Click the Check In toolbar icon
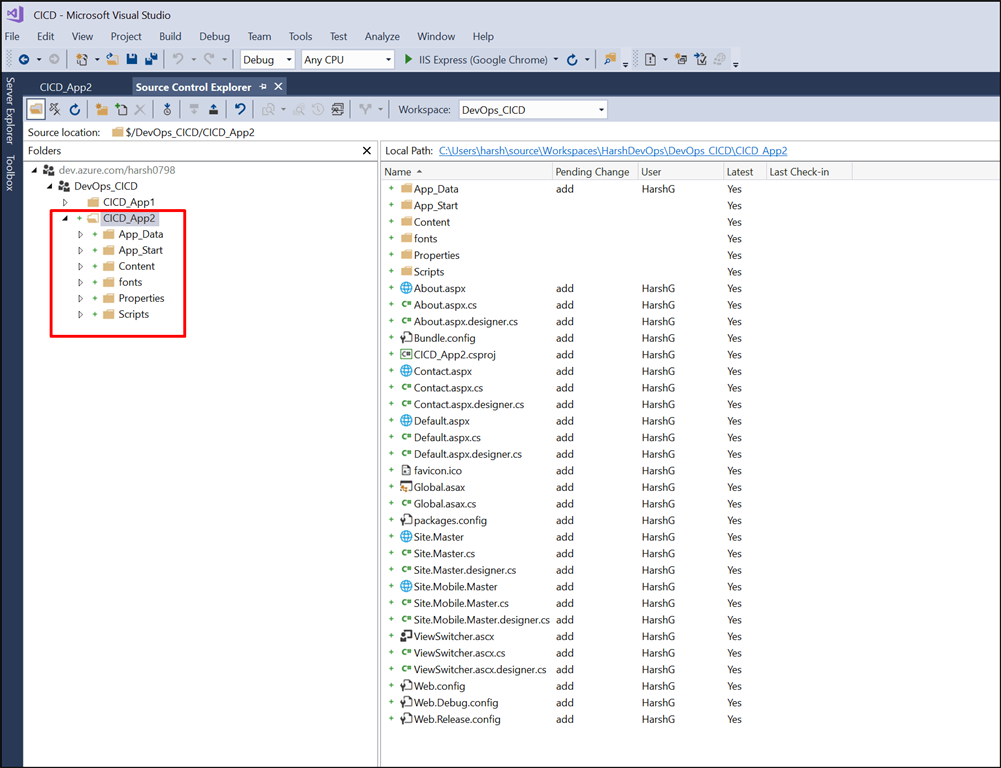 [x=213, y=109]
